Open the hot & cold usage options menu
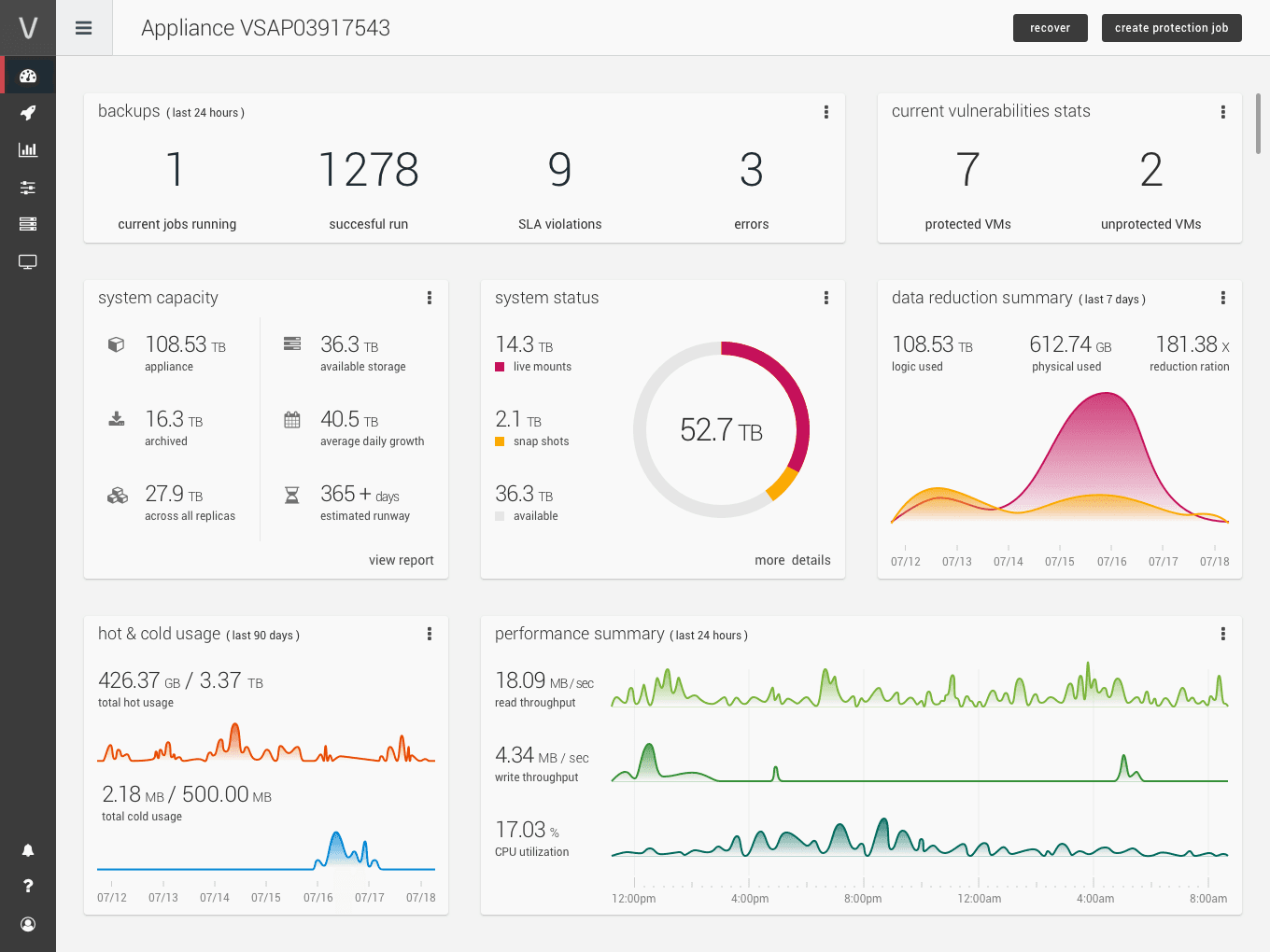 430,634
